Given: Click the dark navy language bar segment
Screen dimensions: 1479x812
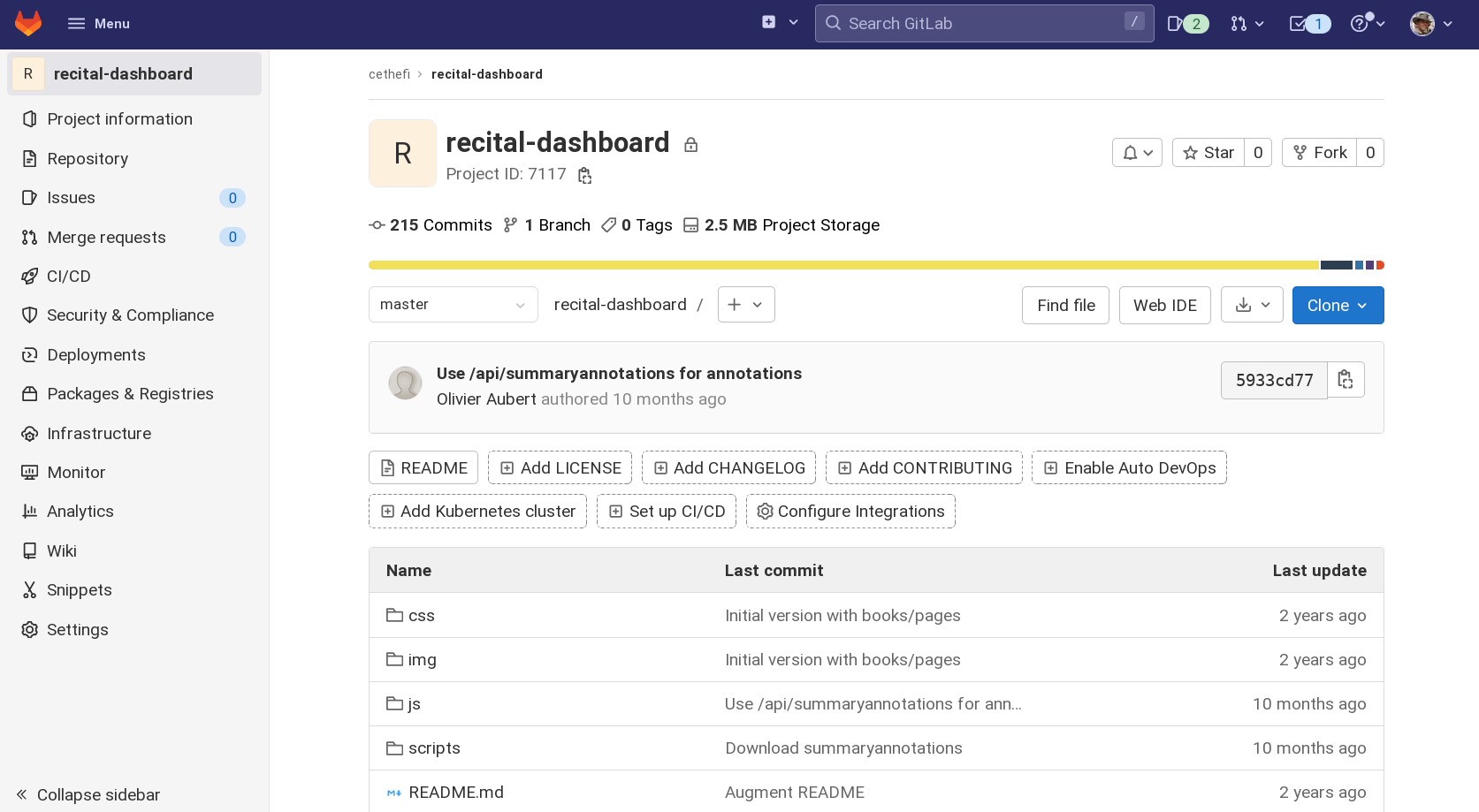Looking at the screenshot, I should click(x=1336, y=265).
